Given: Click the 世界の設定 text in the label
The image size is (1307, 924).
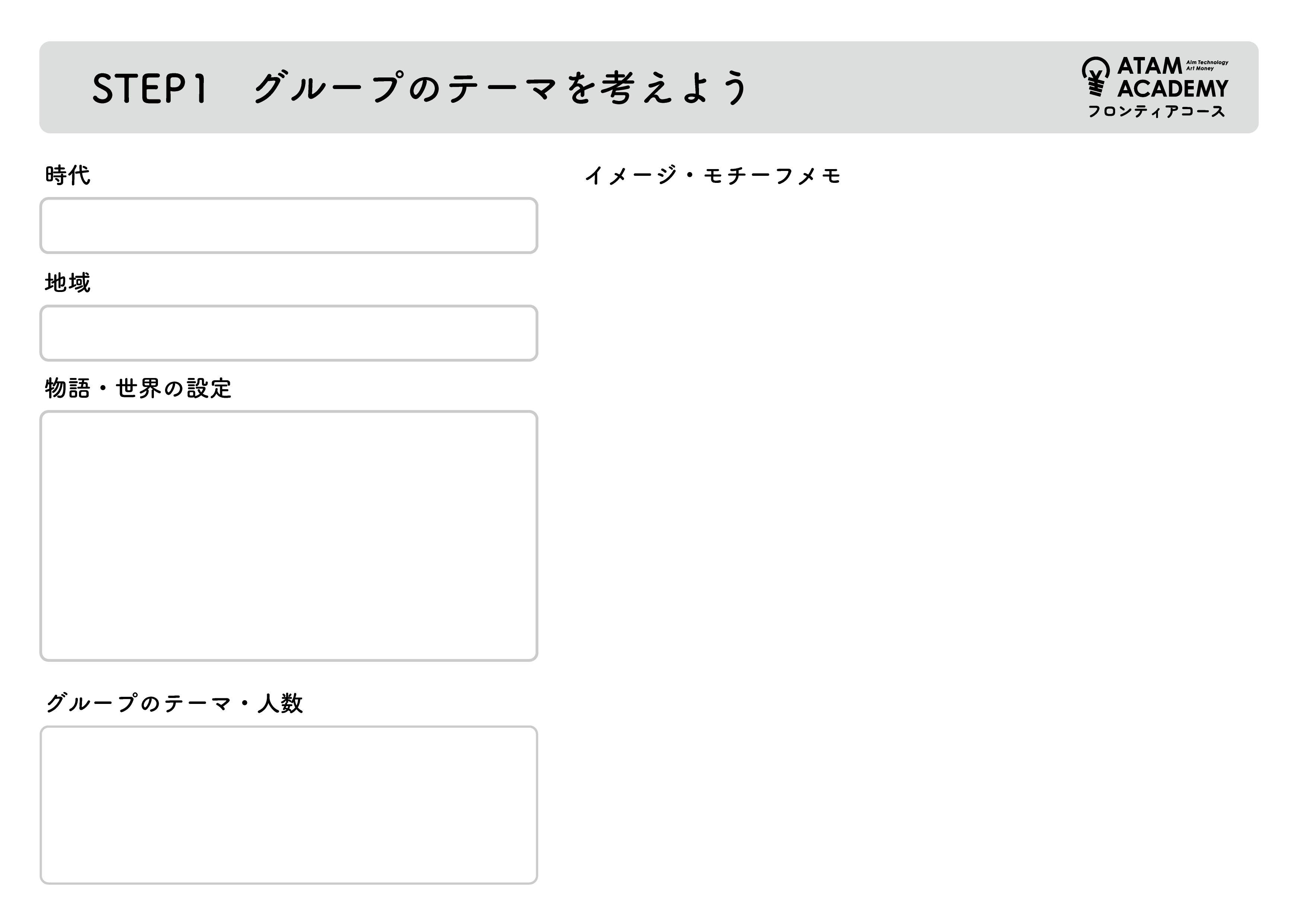Looking at the screenshot, I should coord(174,388).
